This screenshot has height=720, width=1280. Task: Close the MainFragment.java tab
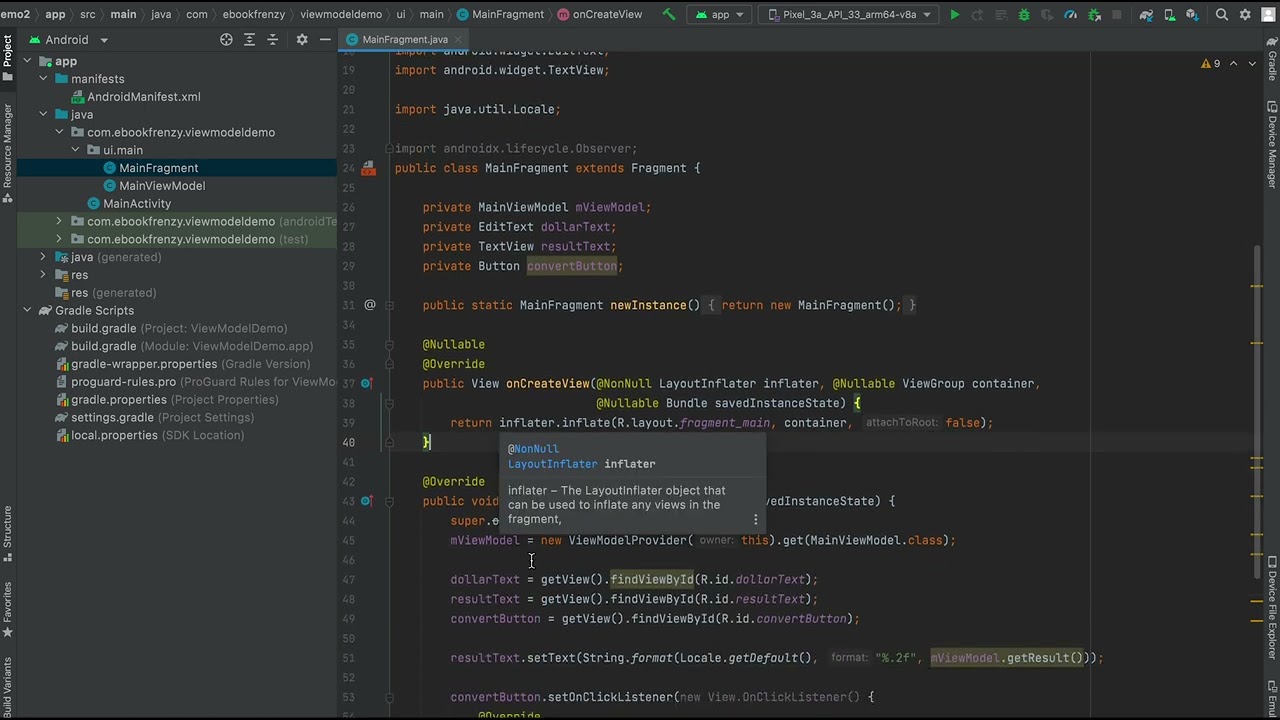458,39
